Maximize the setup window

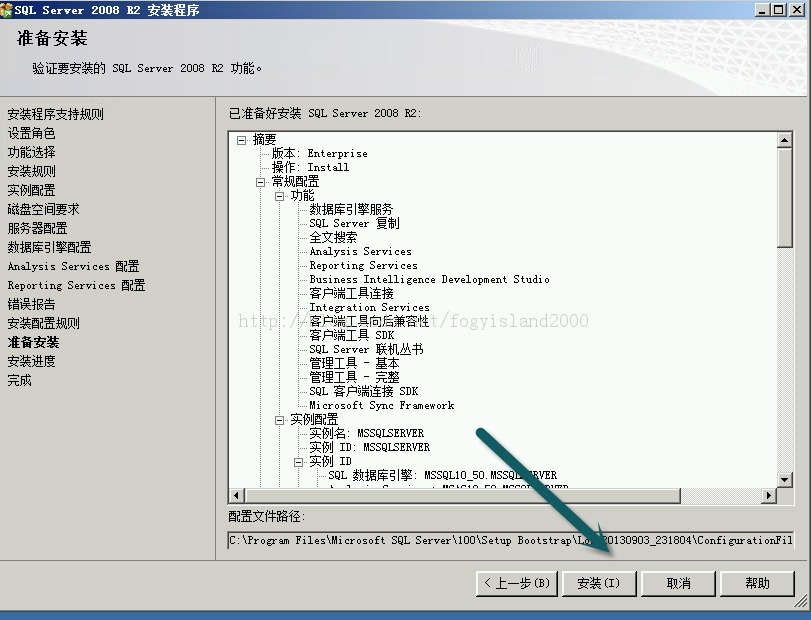[778, 10]
